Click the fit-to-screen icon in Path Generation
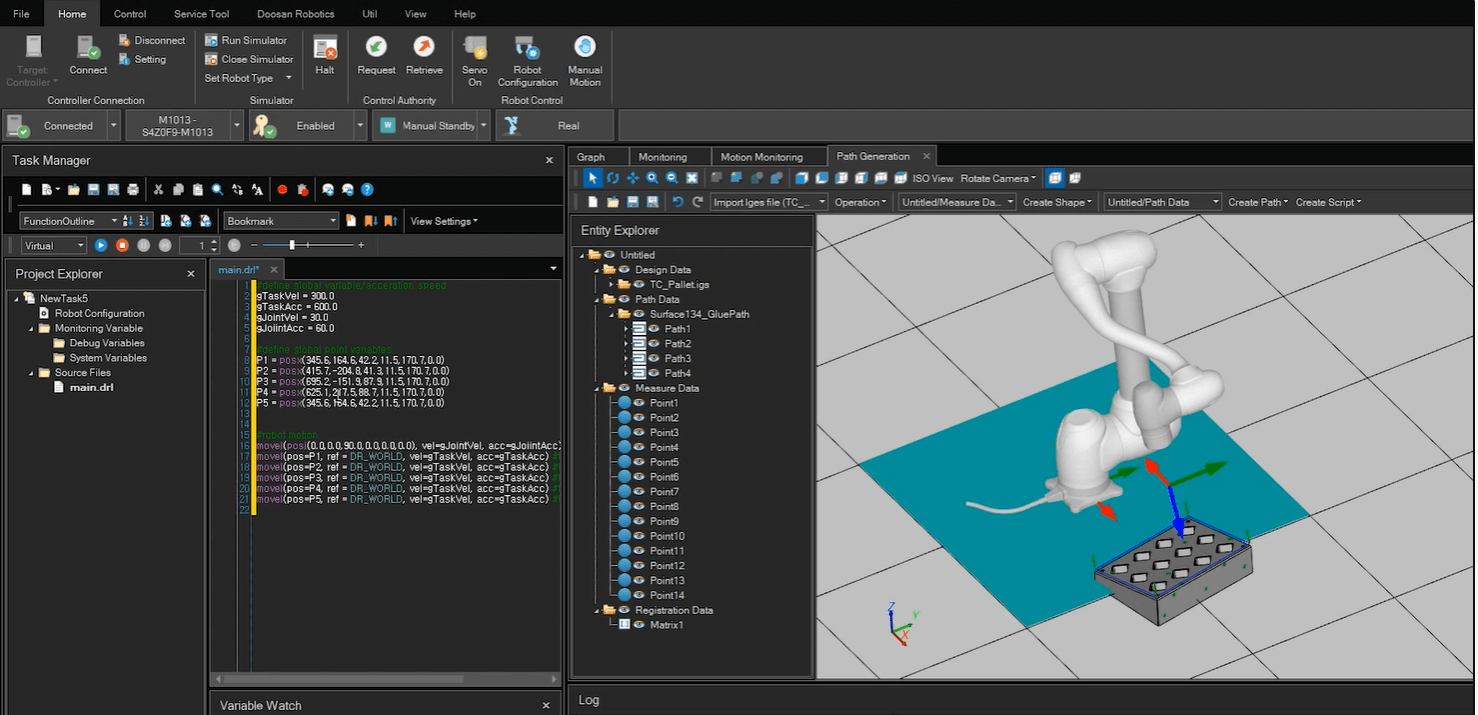The width and height of the screenshot is (1478, 715). 691,178
